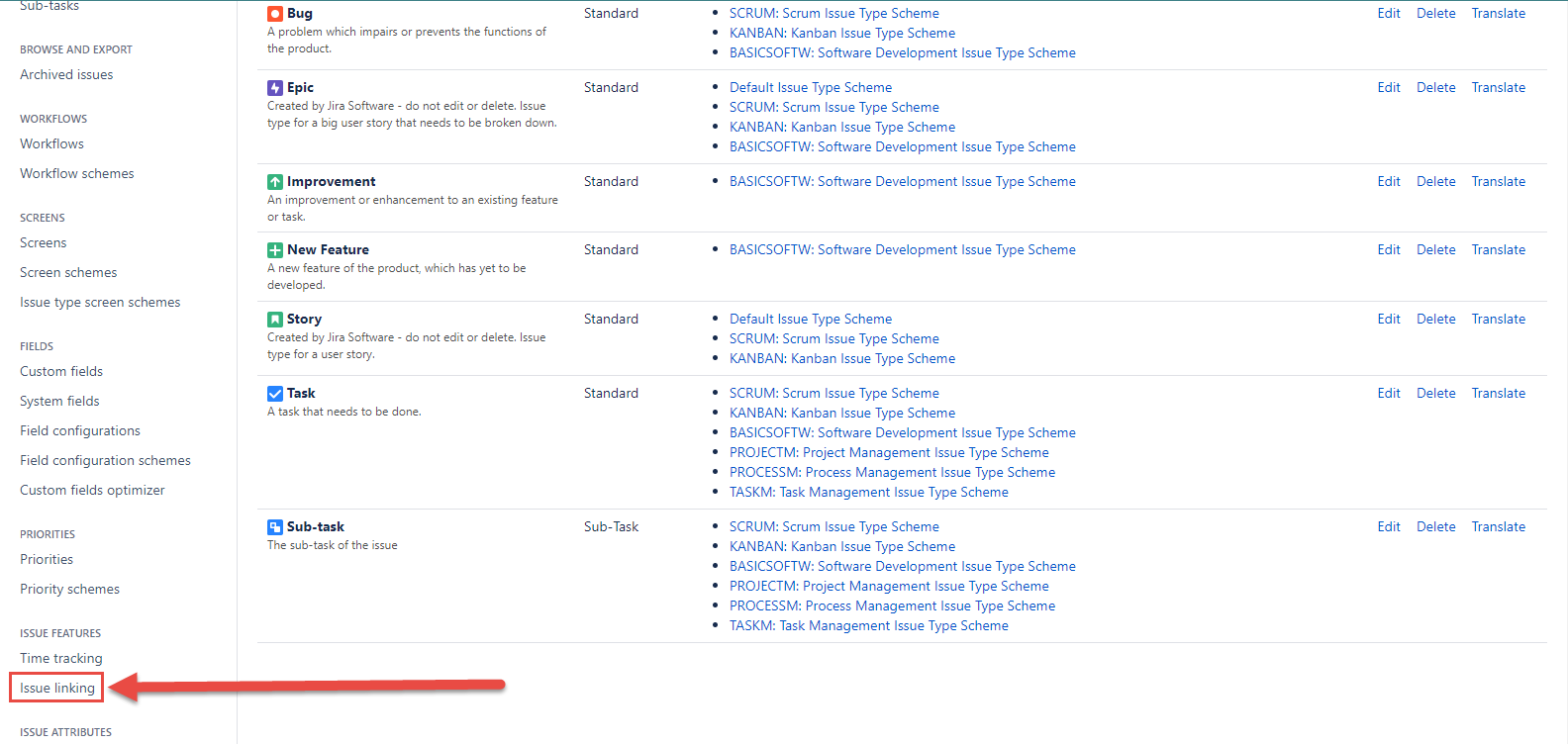
Task: Delete the New Feature issue type
Action: (x=1435, y=250)
